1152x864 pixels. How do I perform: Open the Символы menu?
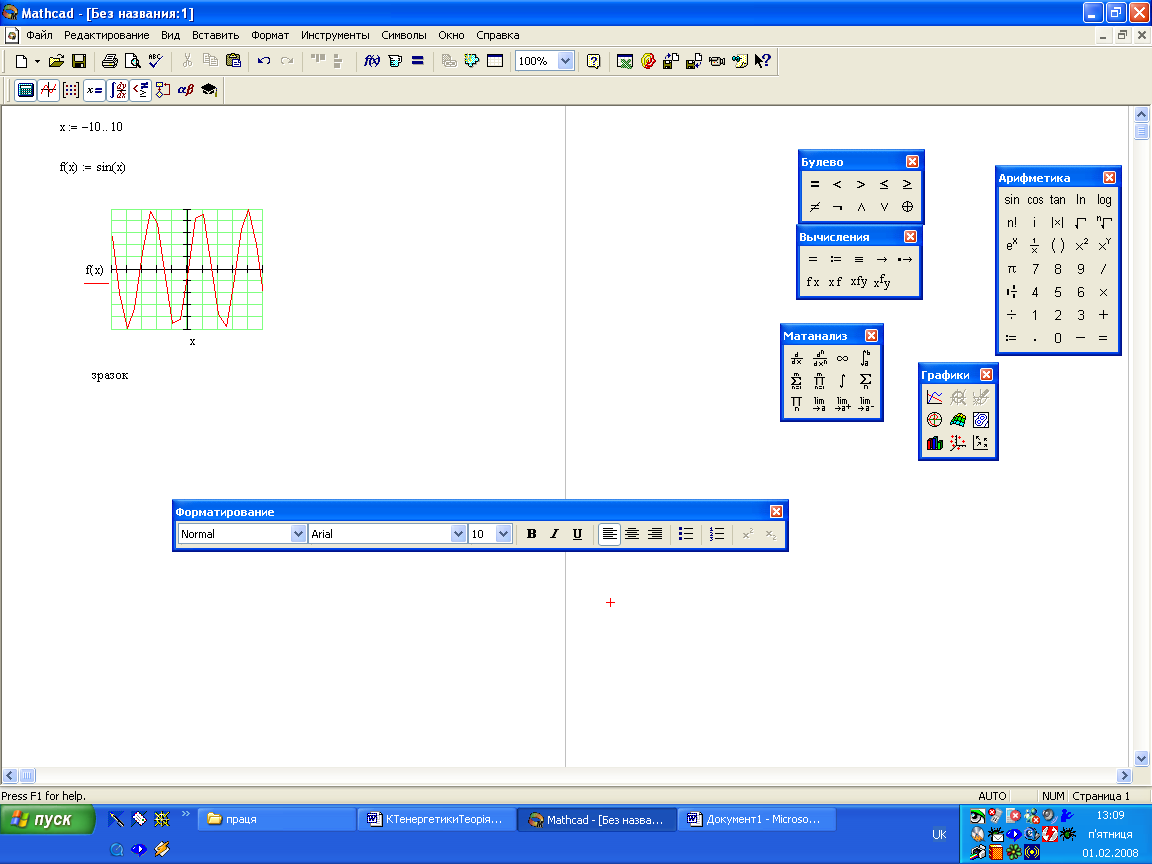[x=403, y=35]
